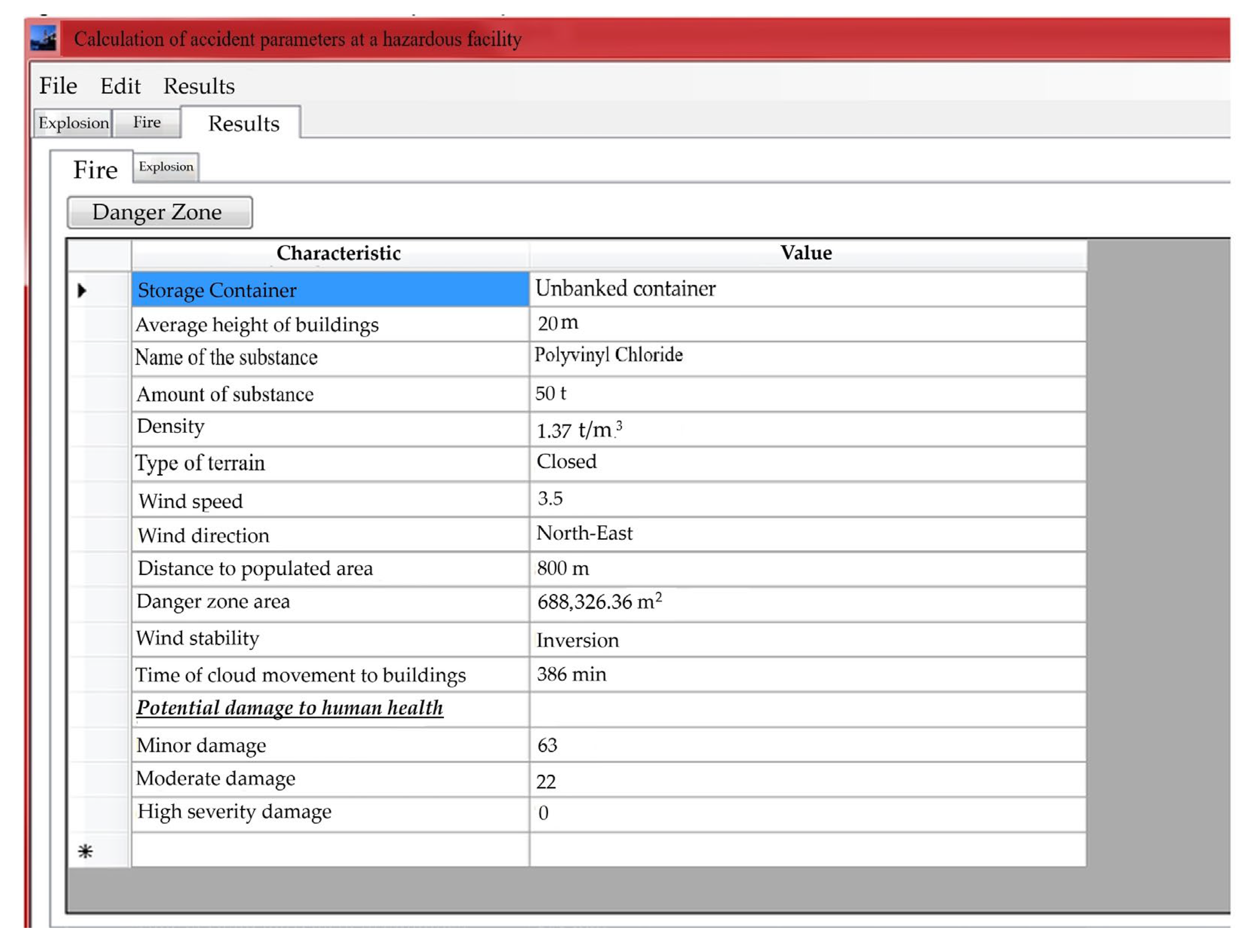
Task: Select the top-level Results tab
Action: pyautogui.click(x=243, y=124)
